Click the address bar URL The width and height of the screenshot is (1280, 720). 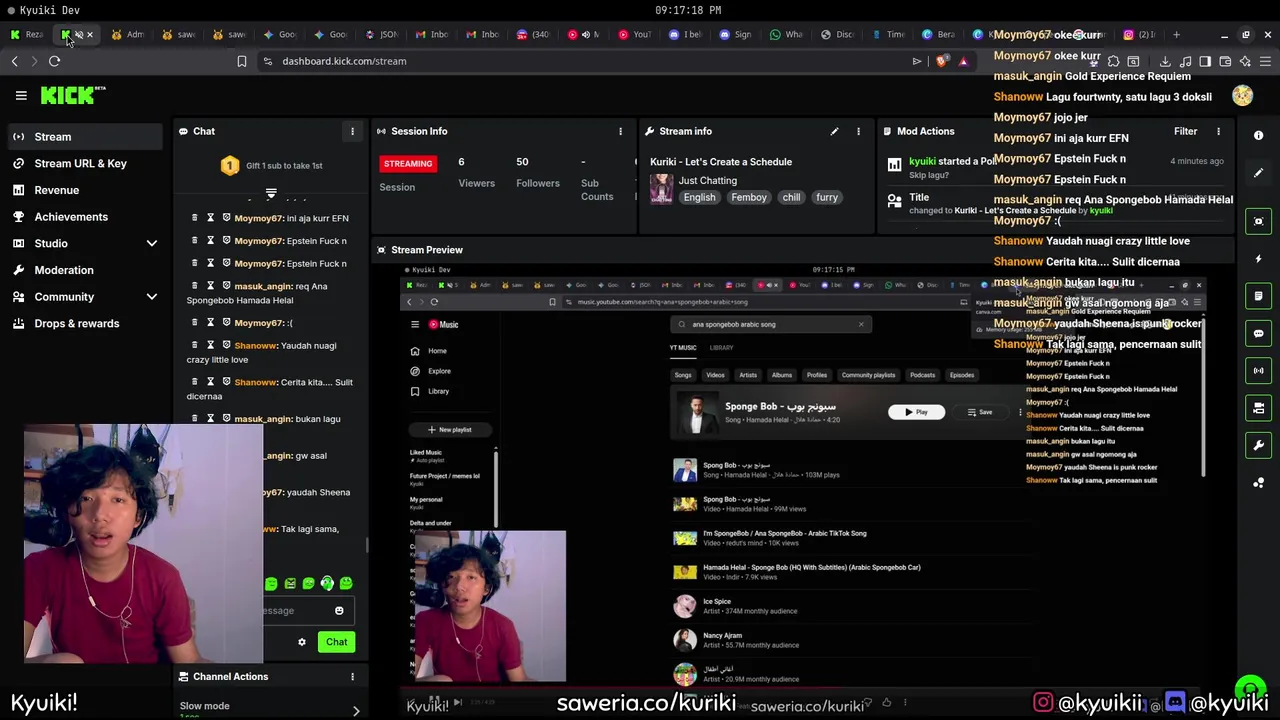point(344,61)
